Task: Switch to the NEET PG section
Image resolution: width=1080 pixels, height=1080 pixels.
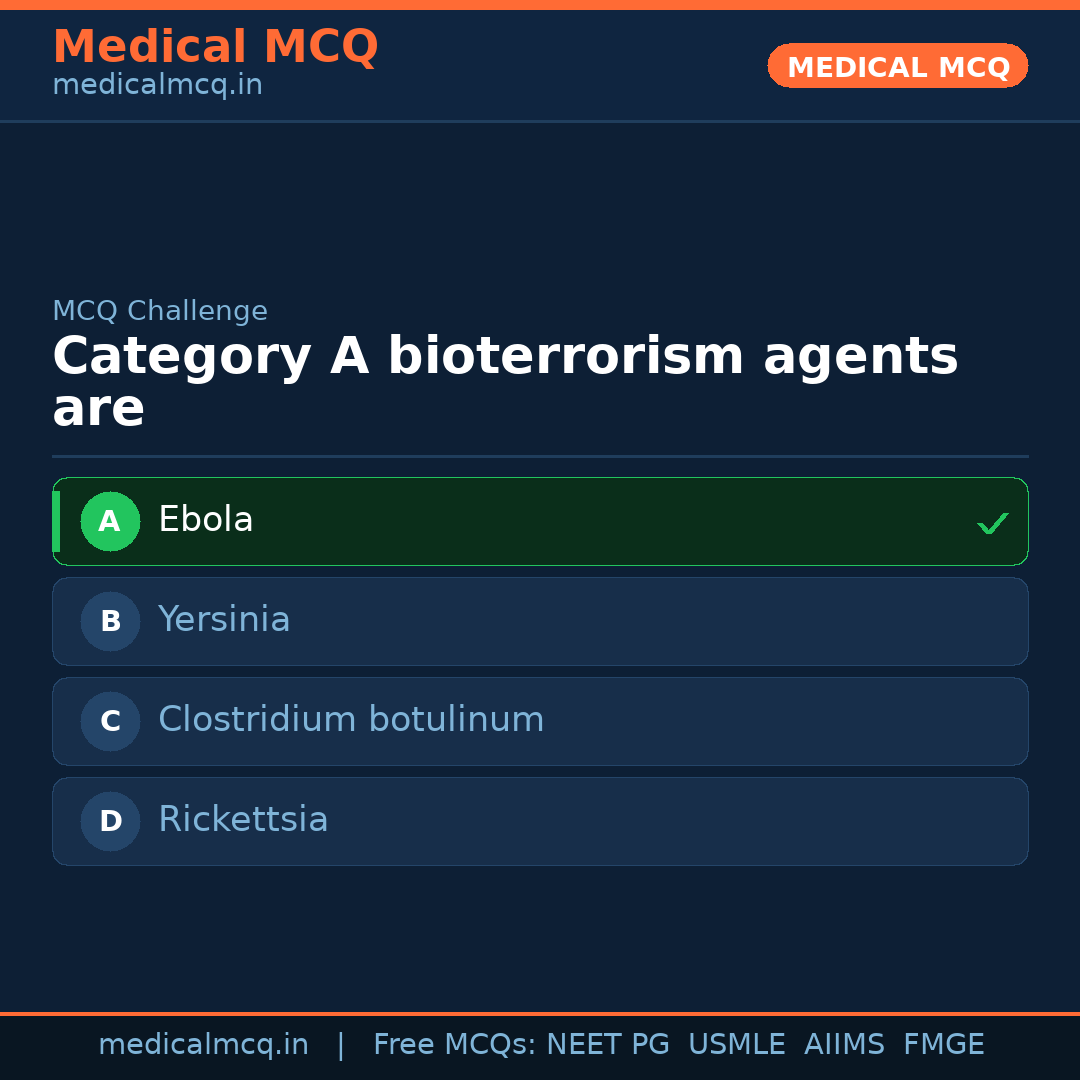Action: 607,1044
